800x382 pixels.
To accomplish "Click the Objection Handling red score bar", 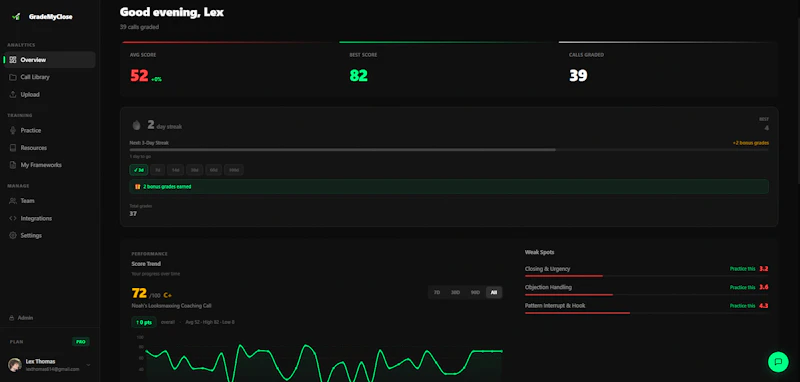I will pos(569,294).
